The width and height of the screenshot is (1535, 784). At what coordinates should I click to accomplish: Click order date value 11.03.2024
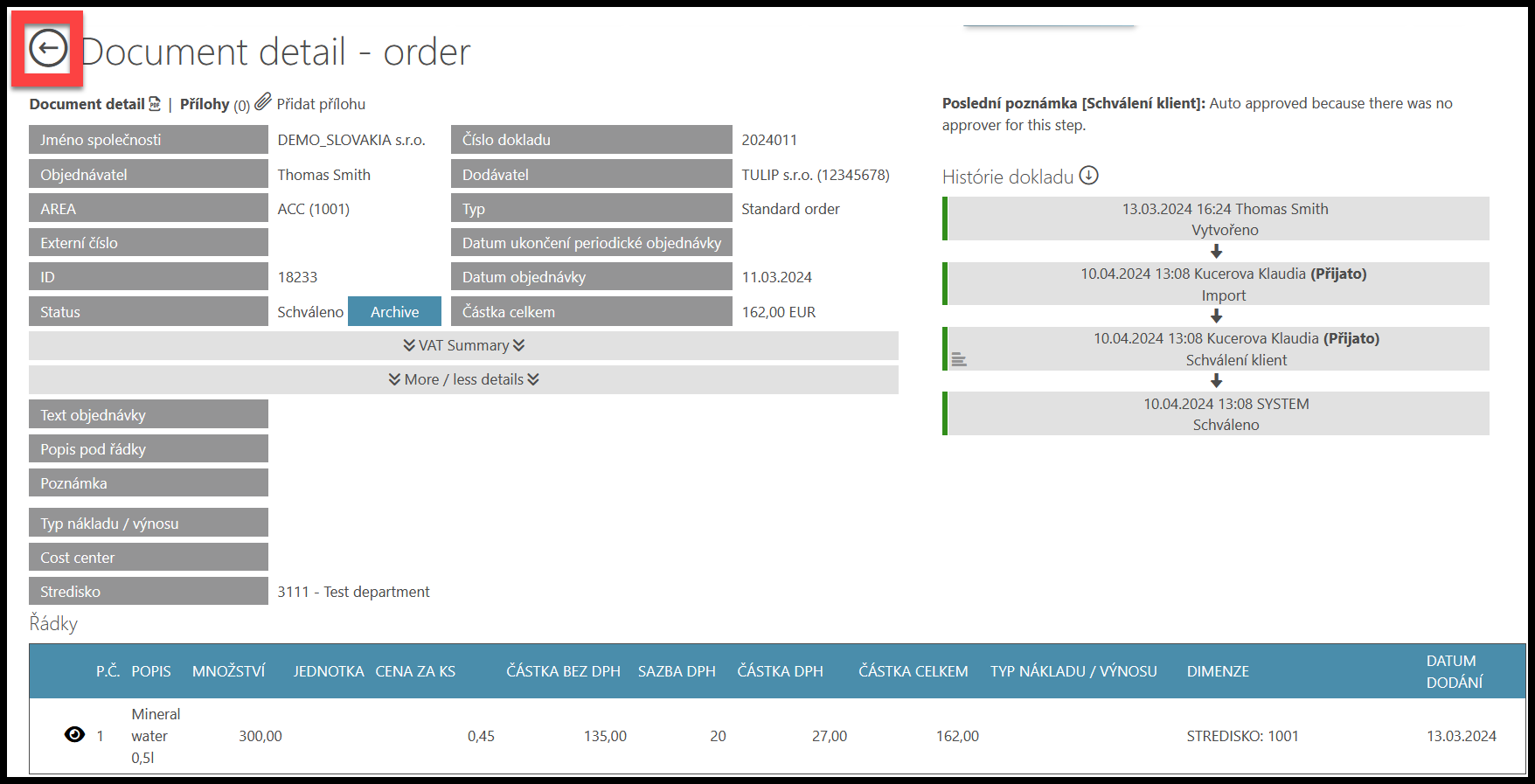pyautogui.click(x=776, y=277)
